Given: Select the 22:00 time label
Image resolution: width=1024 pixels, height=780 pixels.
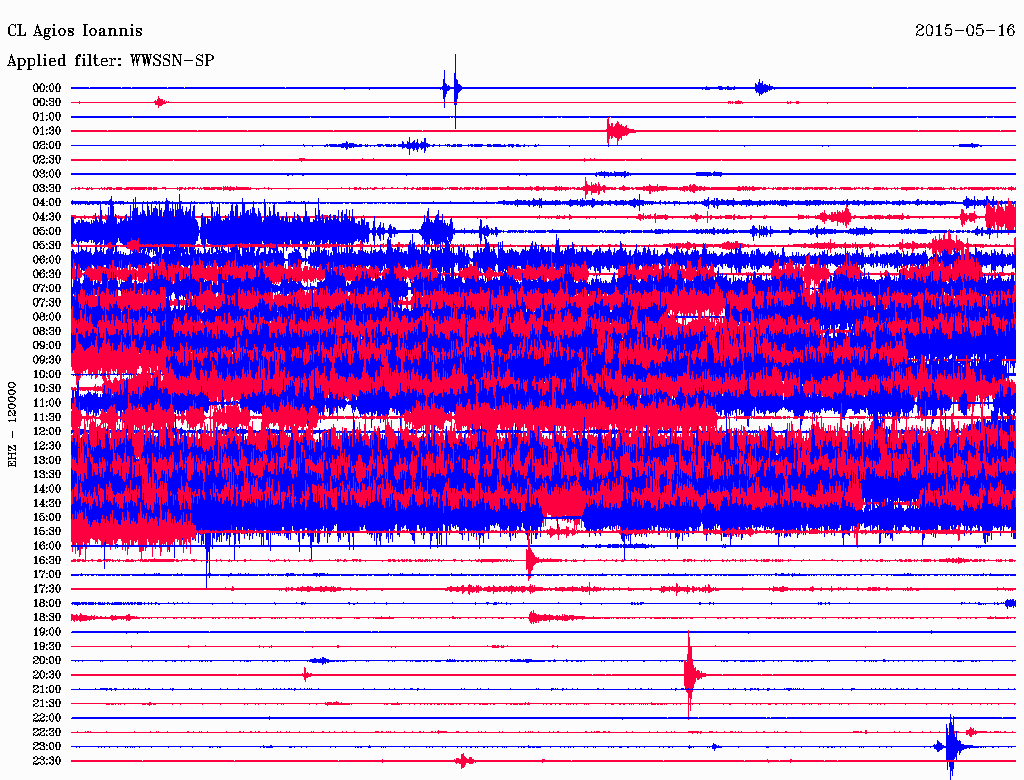Looking at the screenshot, I should [47, 718].
